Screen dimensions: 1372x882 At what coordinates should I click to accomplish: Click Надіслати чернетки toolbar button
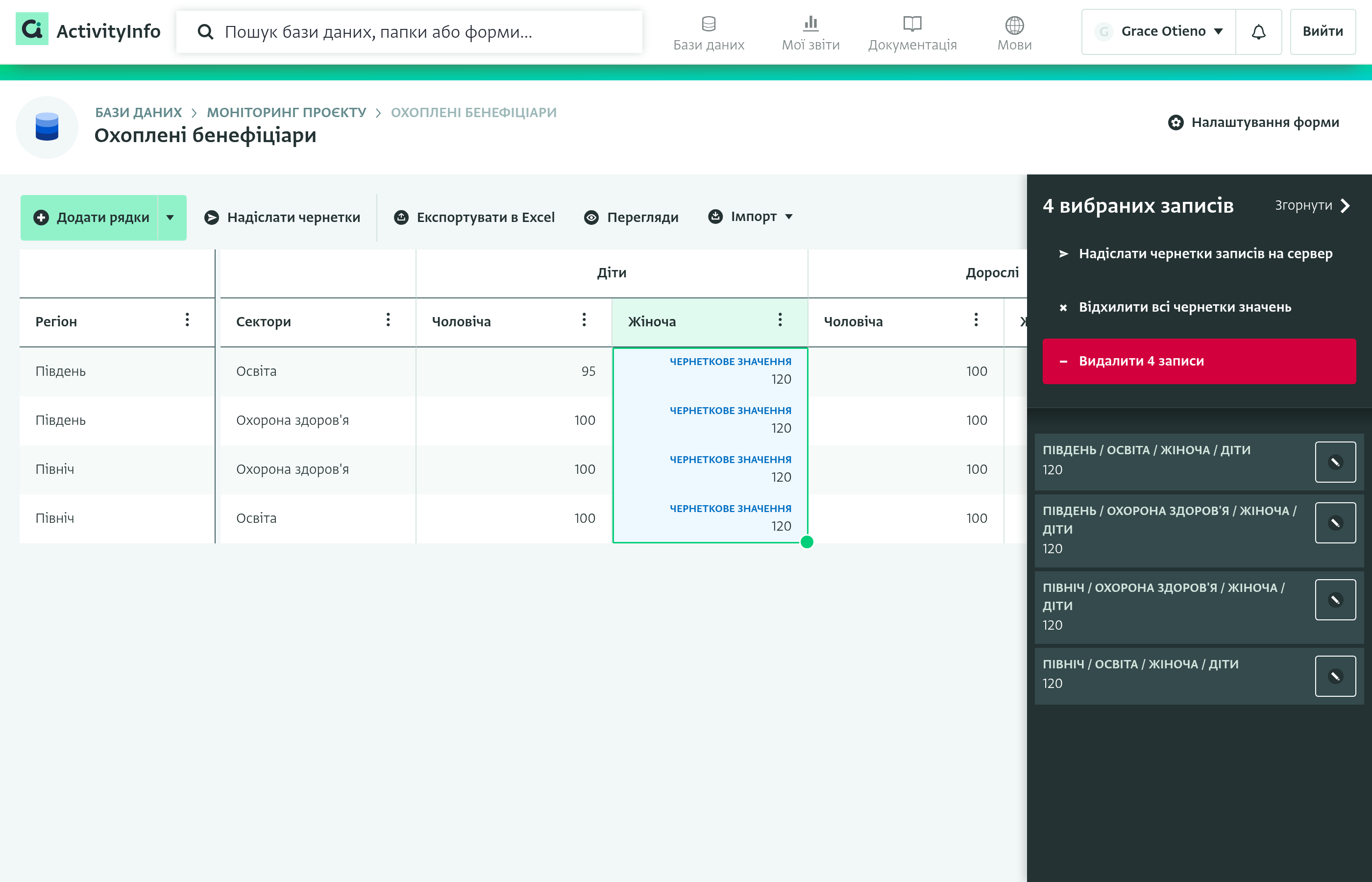(282, 218)
